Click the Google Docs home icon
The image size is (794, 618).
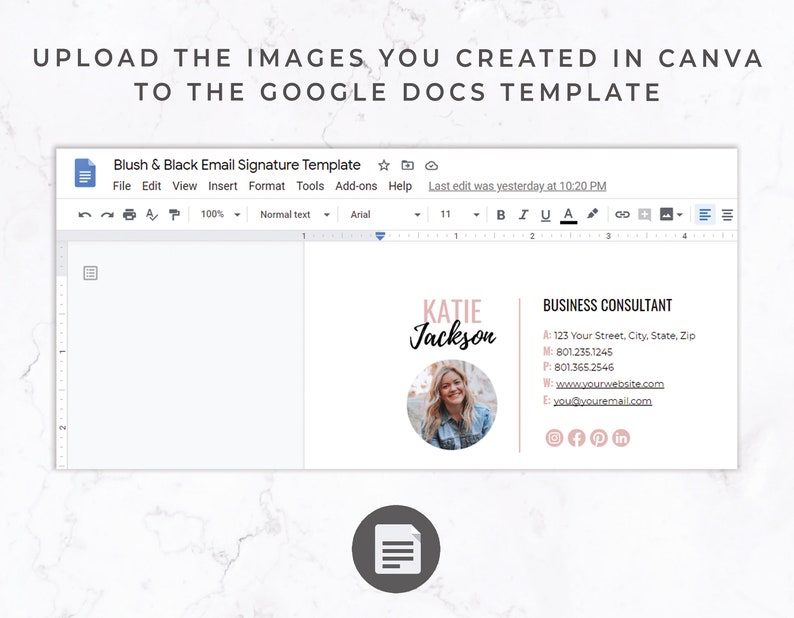(x=85, y=173)
